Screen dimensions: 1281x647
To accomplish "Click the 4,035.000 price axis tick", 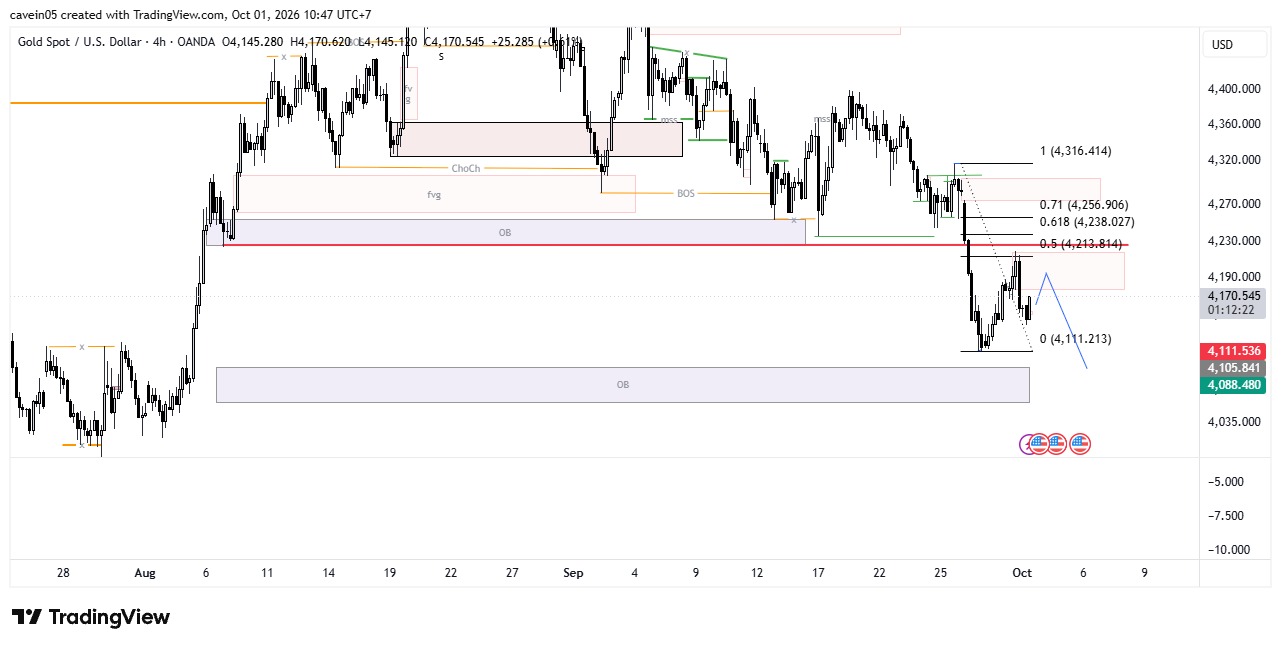I will pyautogui.click(x=1232, y=422).
